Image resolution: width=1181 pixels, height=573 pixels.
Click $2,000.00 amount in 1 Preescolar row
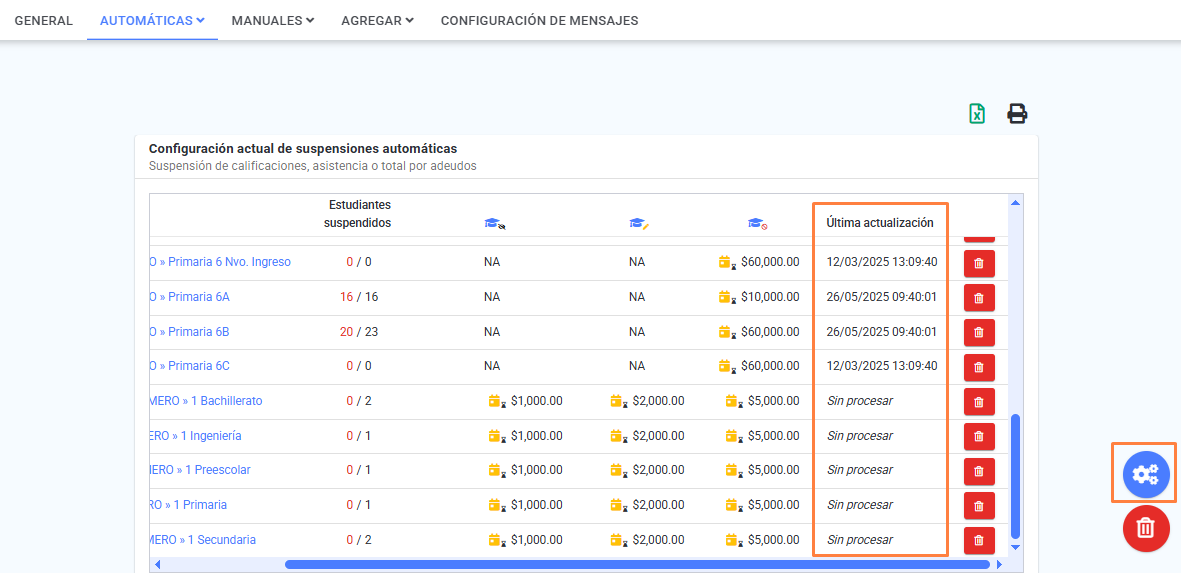[658, 470]
